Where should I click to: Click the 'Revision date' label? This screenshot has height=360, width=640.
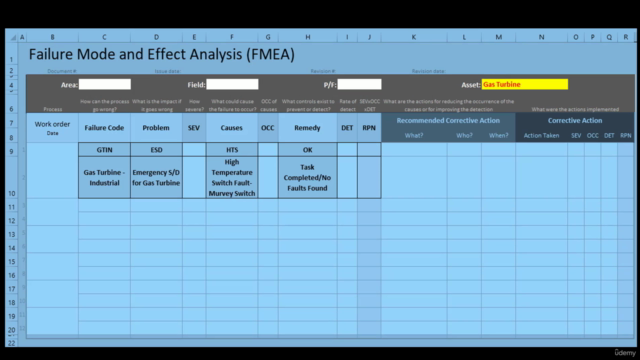[429, 71]
